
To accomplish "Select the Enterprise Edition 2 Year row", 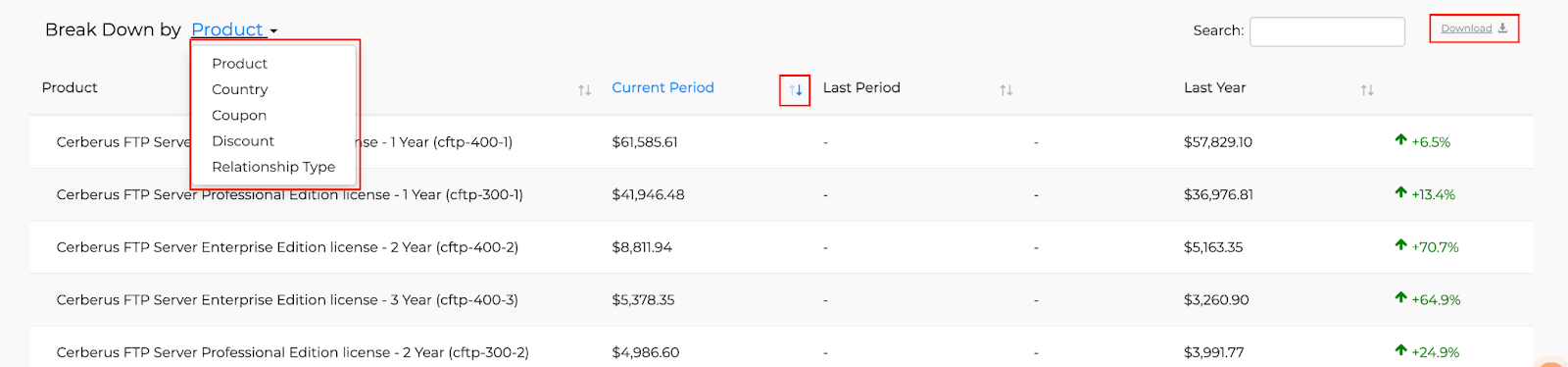I will (781, 247).
